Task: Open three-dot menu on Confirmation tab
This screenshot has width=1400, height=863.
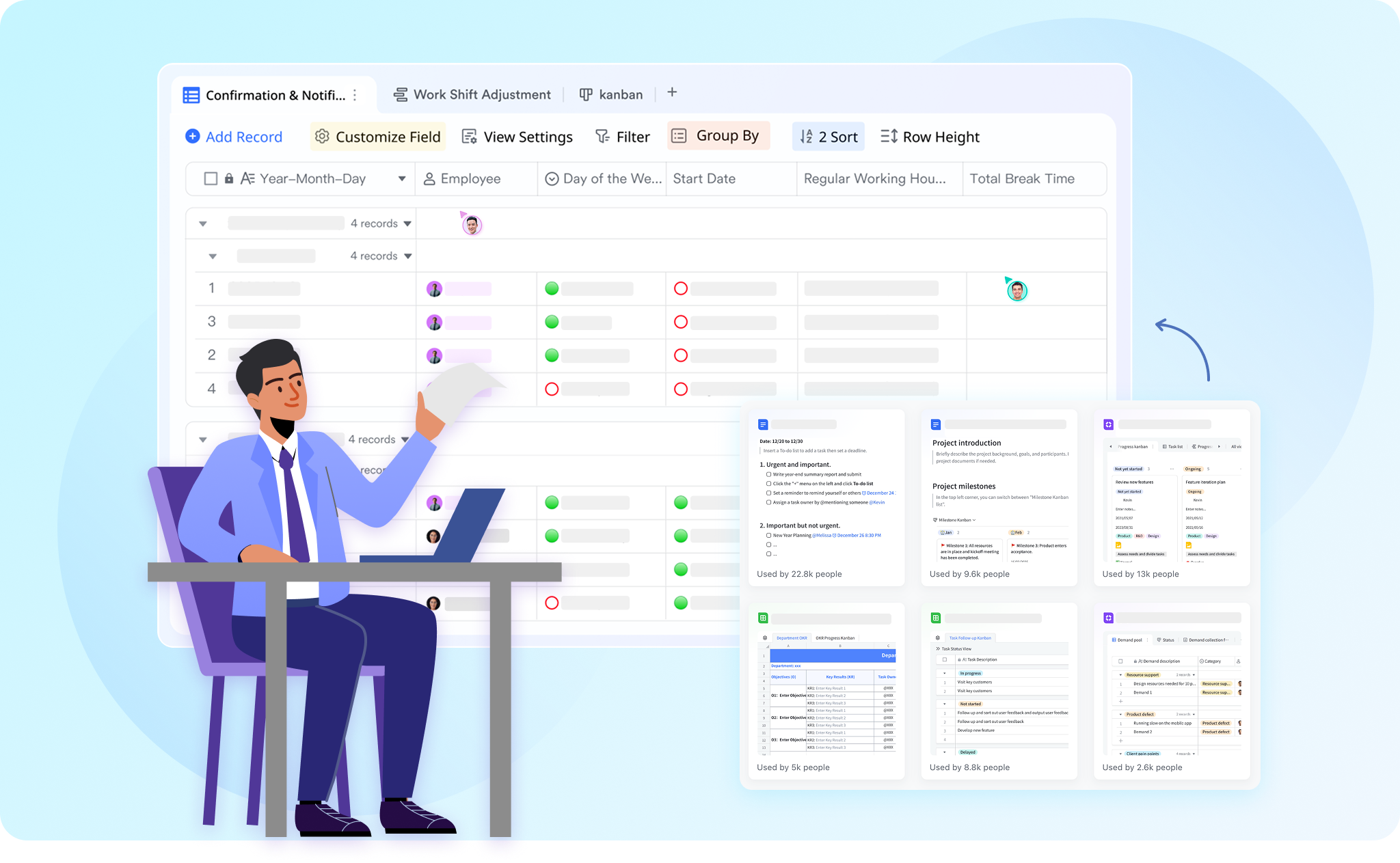Action: [355, 95]
